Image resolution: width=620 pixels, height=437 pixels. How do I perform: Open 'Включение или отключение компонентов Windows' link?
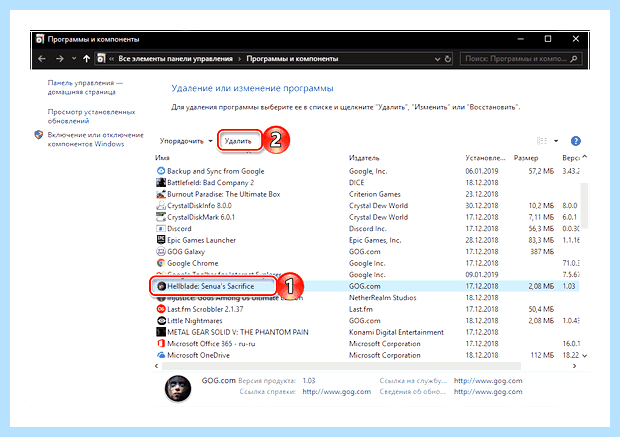[95, 139]
